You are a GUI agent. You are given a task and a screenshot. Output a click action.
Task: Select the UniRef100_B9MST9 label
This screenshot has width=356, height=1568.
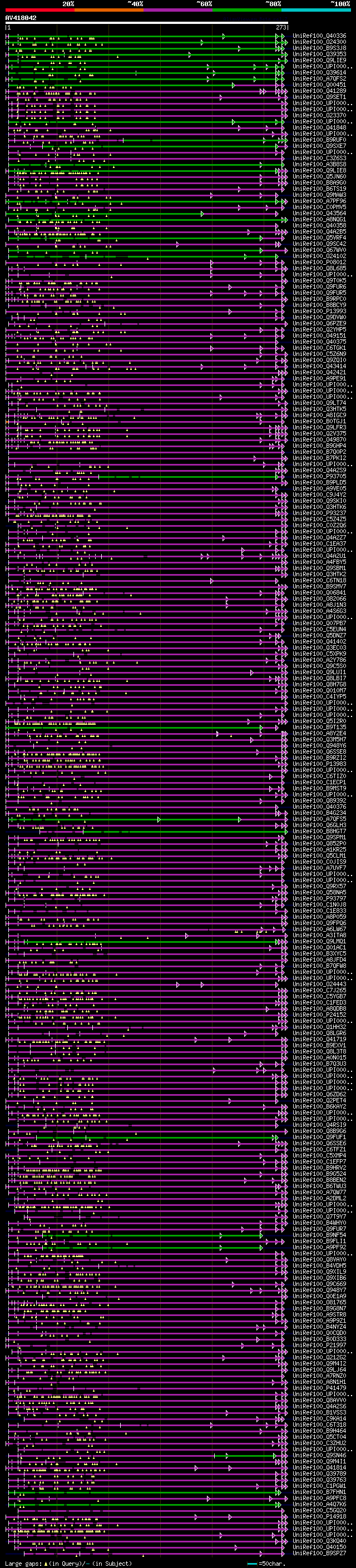tap(319, 788)
